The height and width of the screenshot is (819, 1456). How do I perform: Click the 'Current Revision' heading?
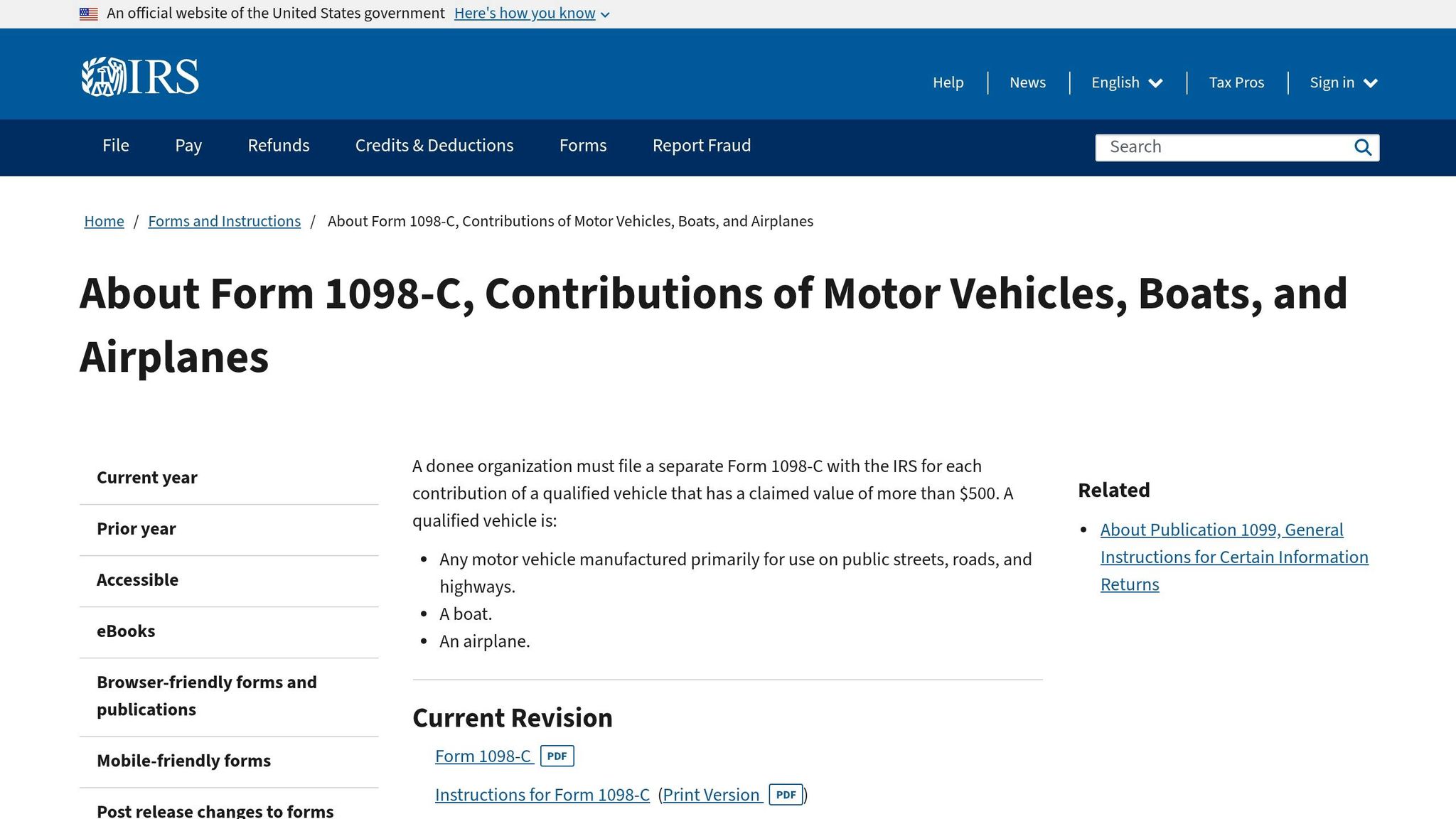(x=513, y=718)
